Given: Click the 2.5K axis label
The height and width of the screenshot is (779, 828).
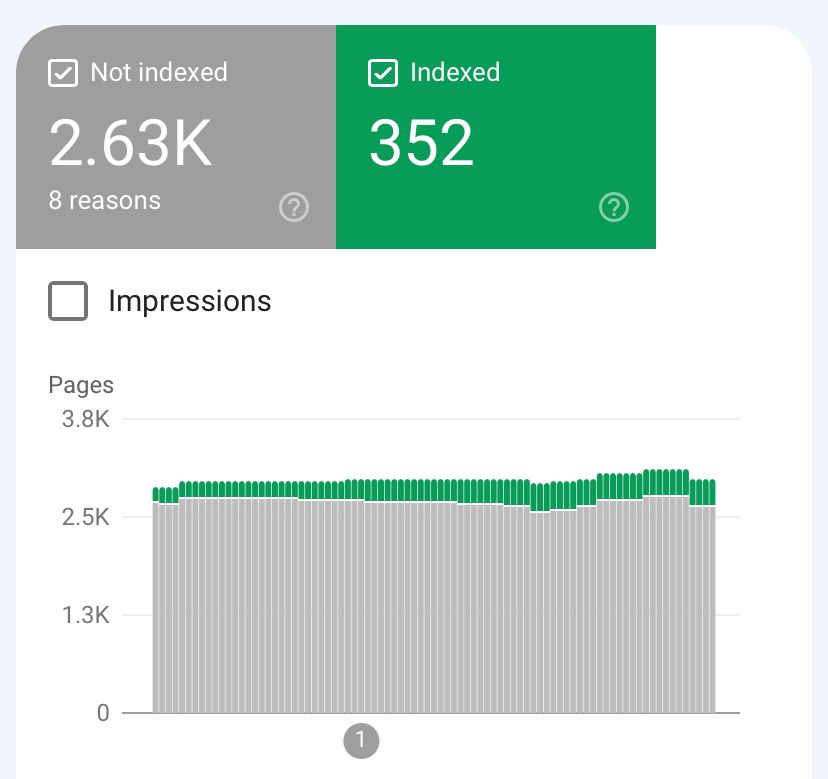Looking at the screenshot, I should (85, 517).
